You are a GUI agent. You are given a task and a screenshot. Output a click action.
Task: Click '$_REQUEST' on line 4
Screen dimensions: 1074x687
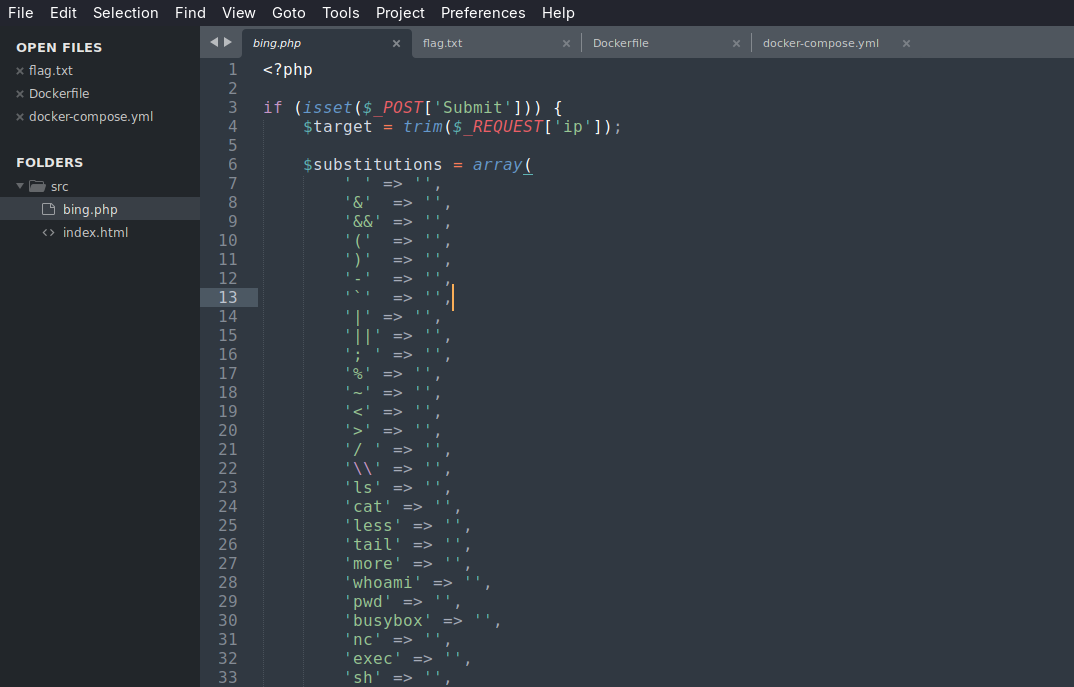[x=498, y=127]
